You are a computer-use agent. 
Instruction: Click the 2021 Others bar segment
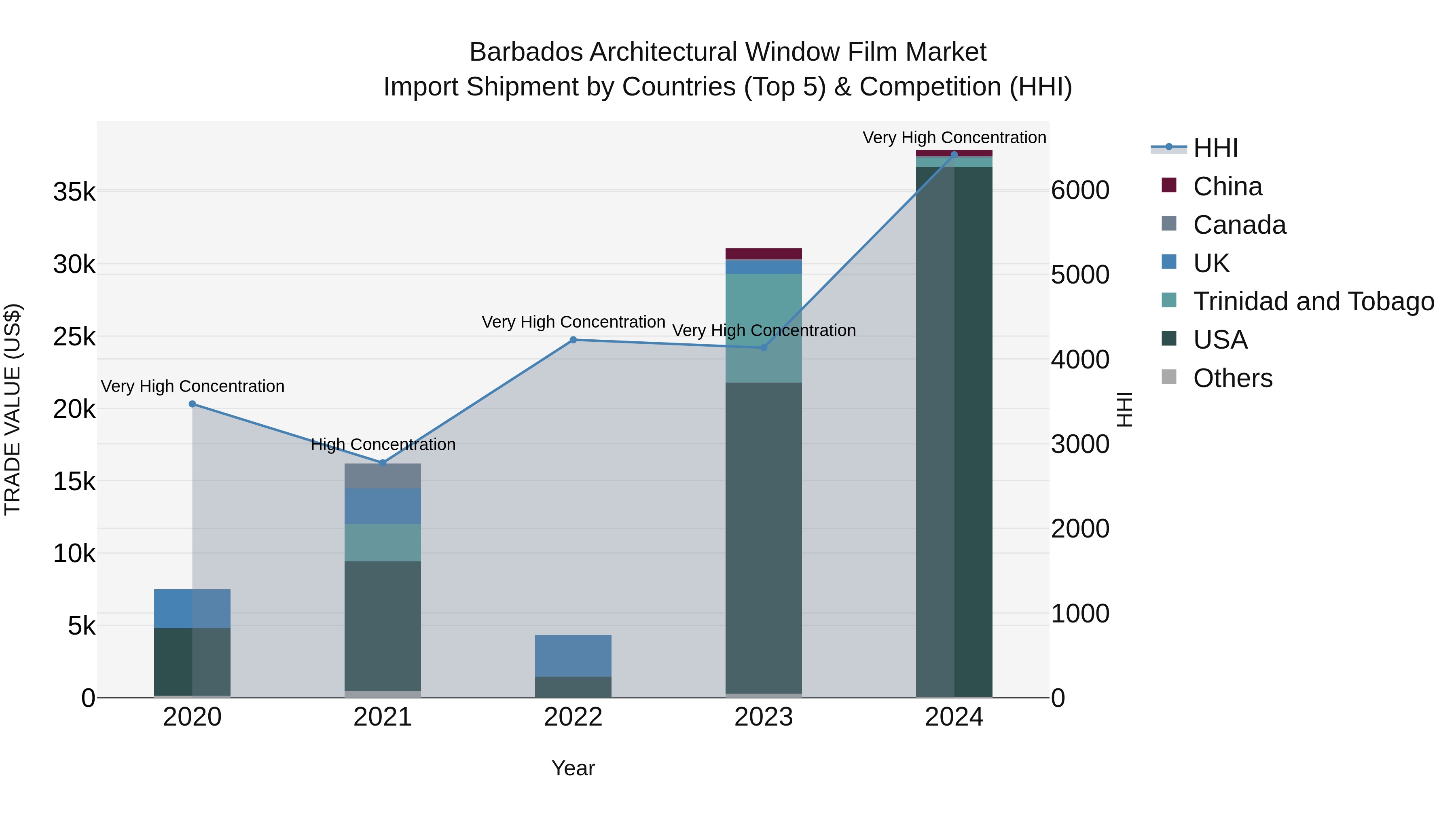383,694
